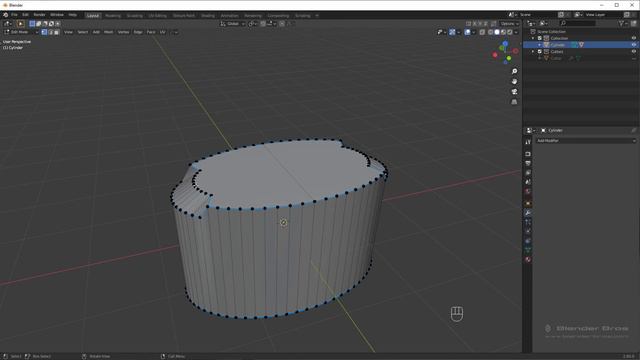640x360 pixels.
Task: Toggle the camera view icon
Action: point(514,92)
